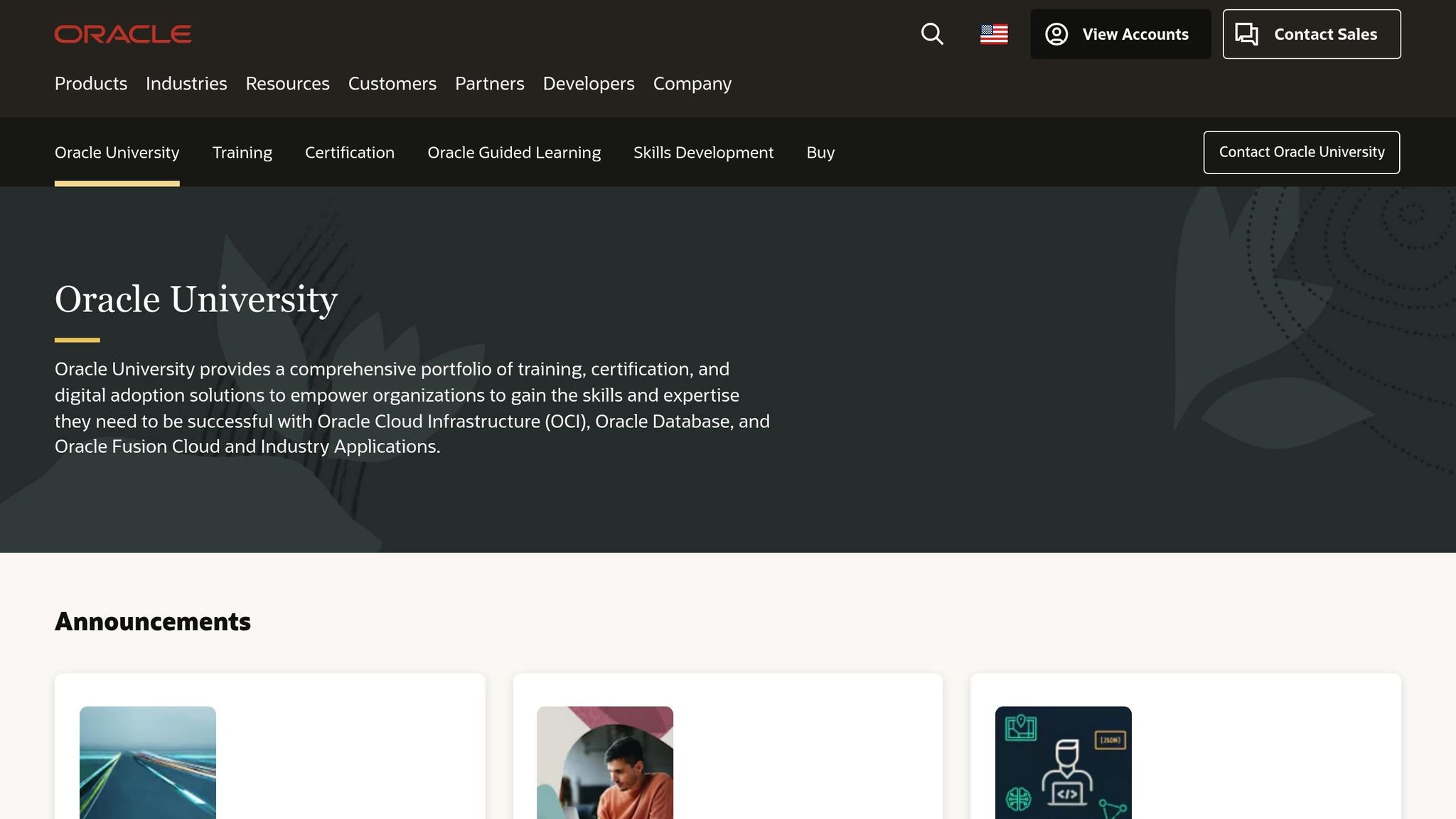Go to the Certification tab
Screen dimensions: 1456x819
pos(350,153)
